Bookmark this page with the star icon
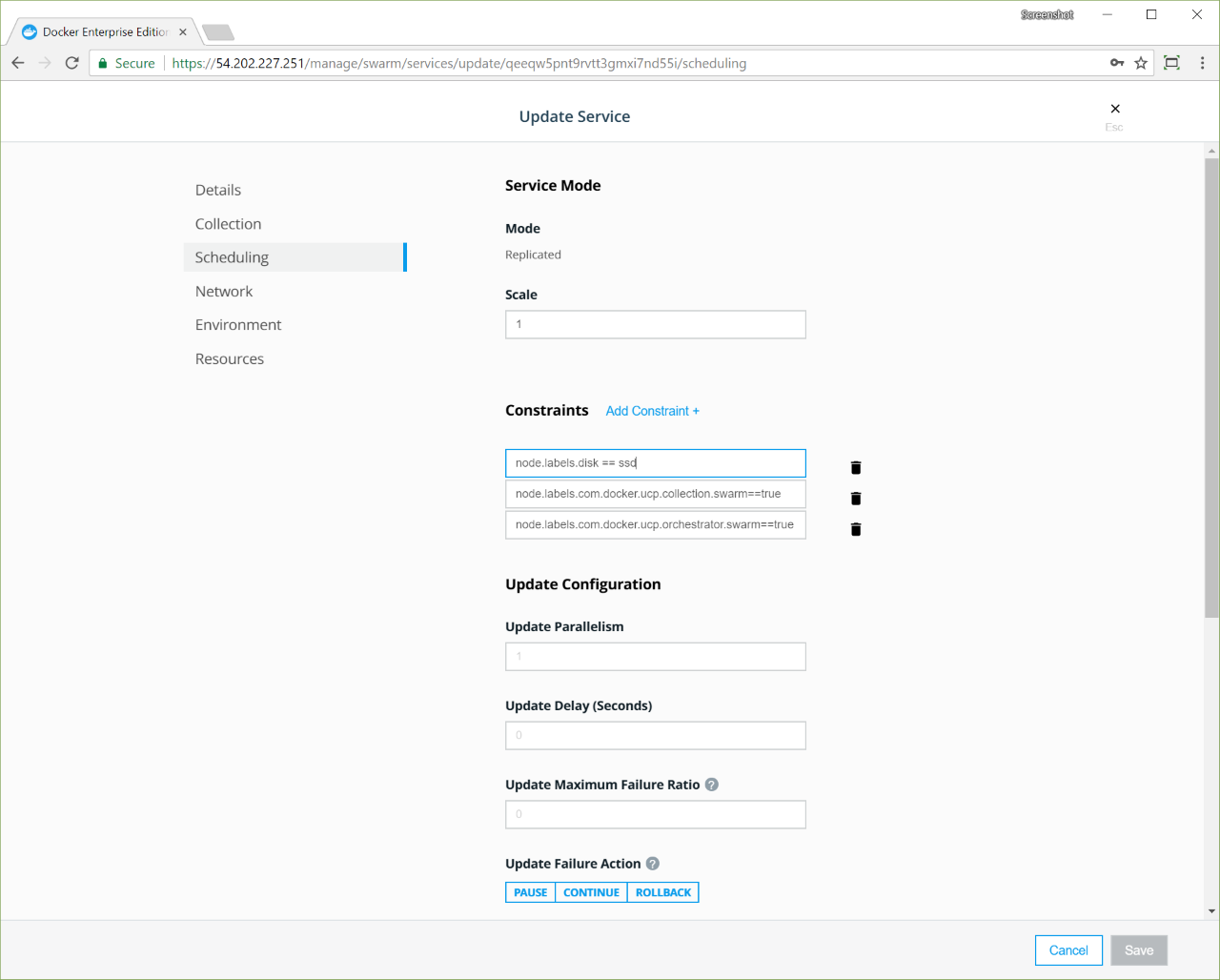This screenshot has height=980, width=1220. pos(1141,63)
